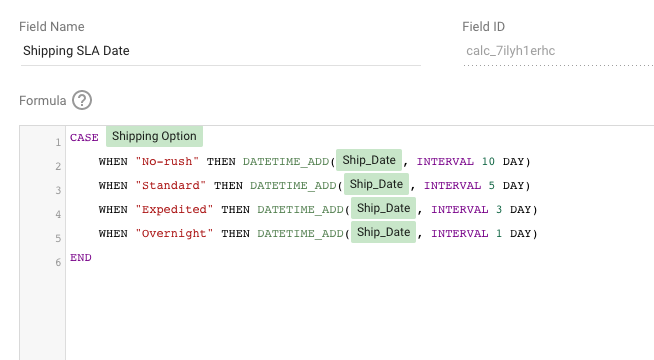Click DAY) at end of Standard line
This screenshot has width=654, height=360.
(x=516, y=186)
